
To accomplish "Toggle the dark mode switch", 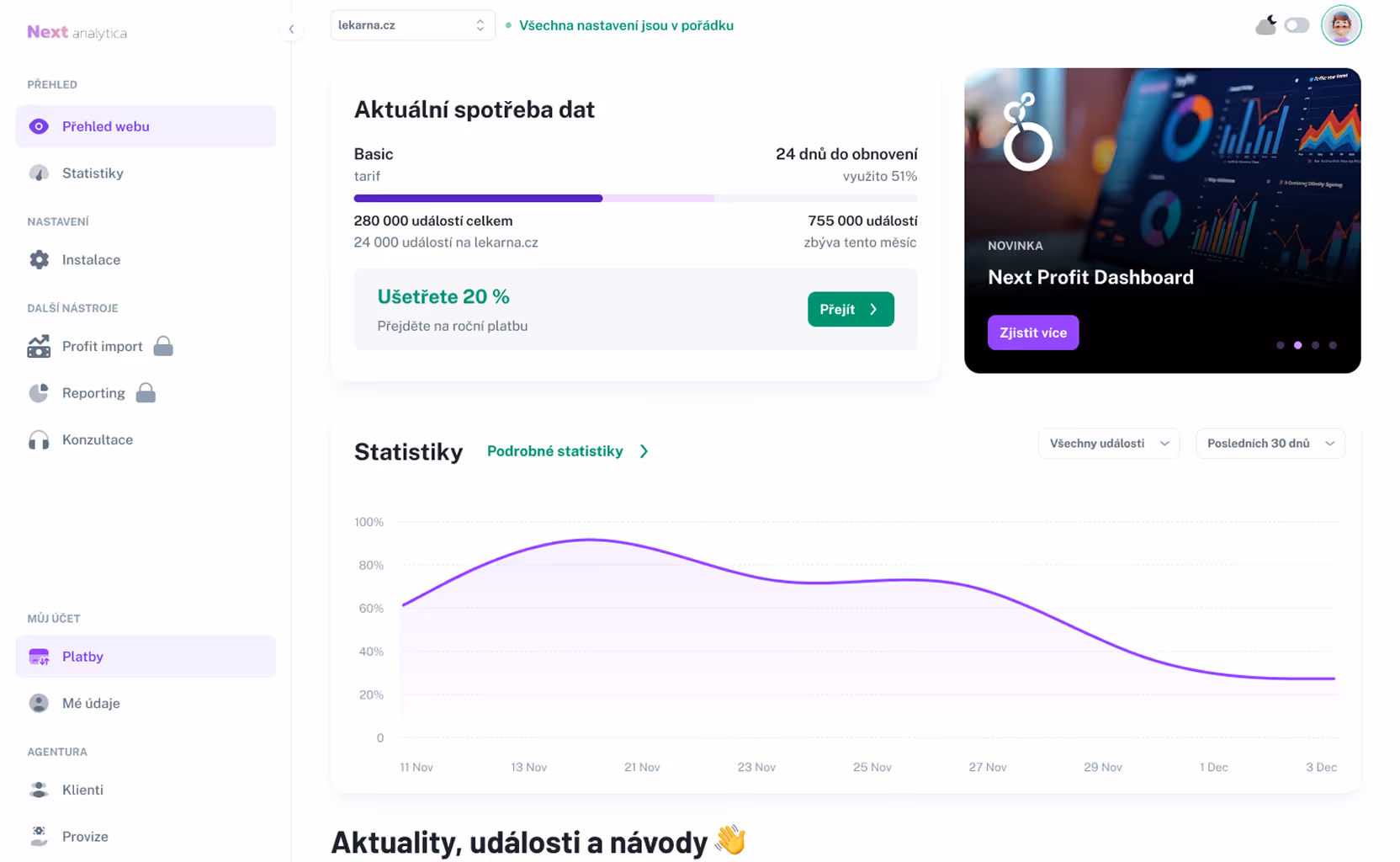I will (x=1296, y=25).
